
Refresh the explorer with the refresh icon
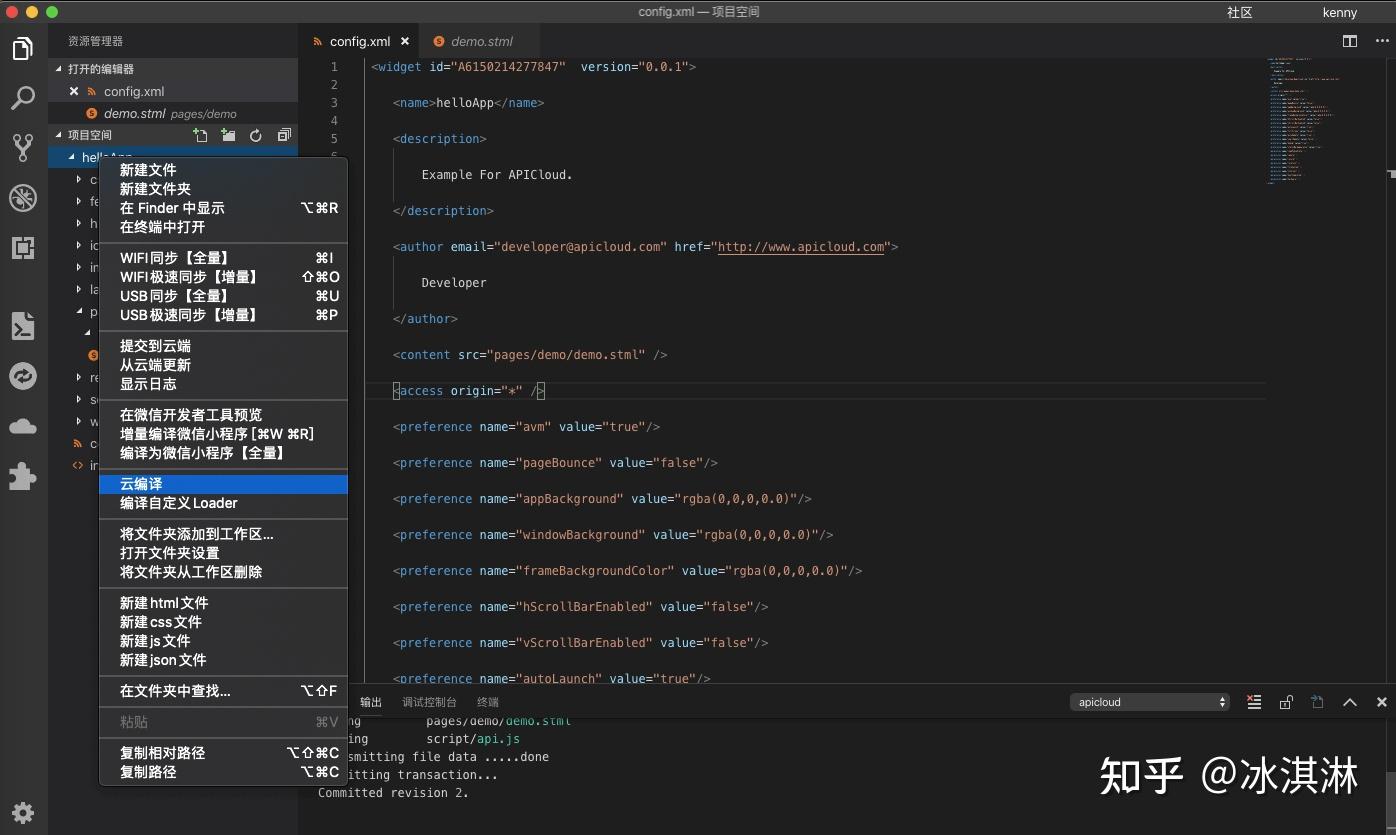pos(256,135)
